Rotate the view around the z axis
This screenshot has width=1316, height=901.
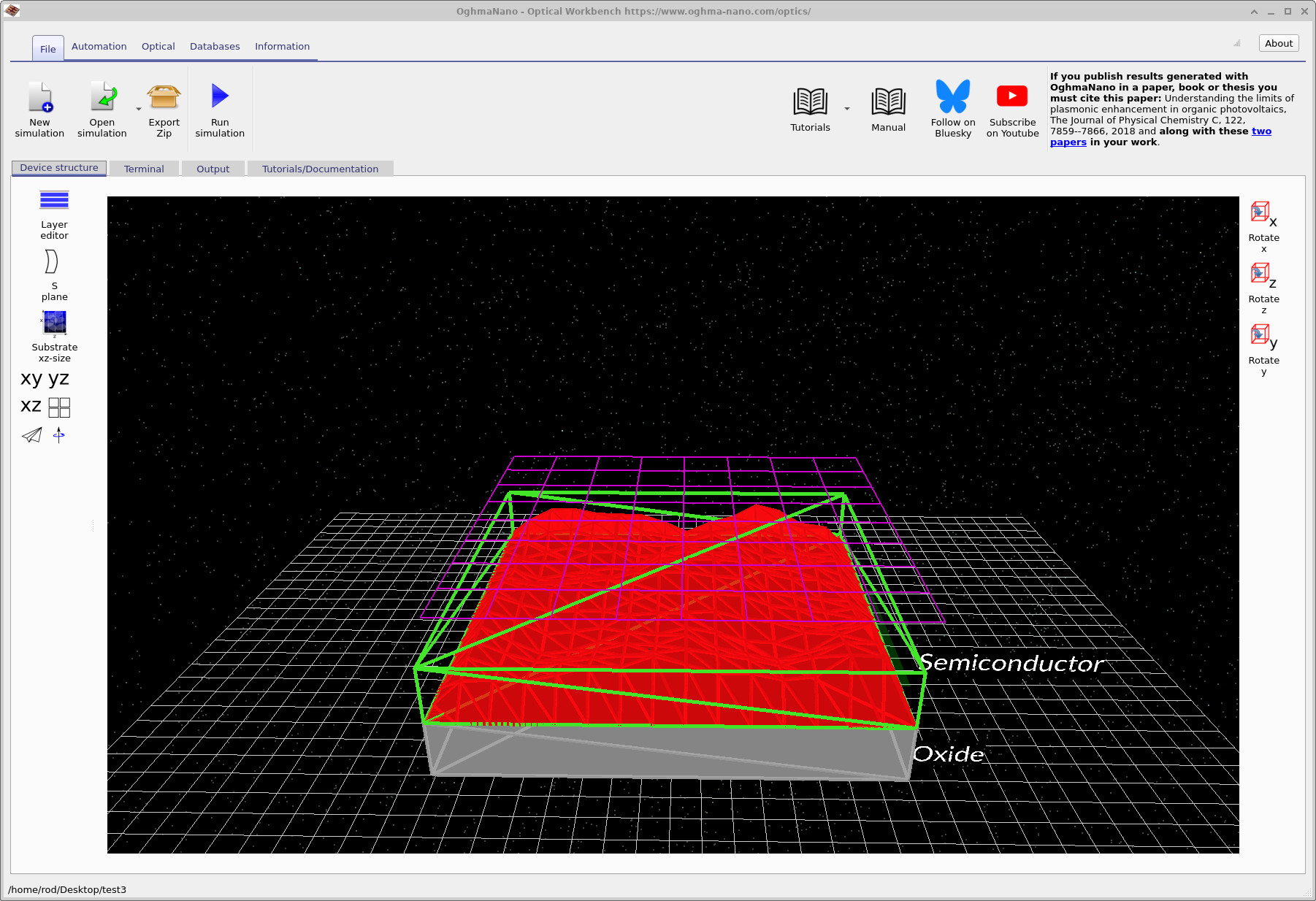pyautogui.click(x=1261, y=274)
